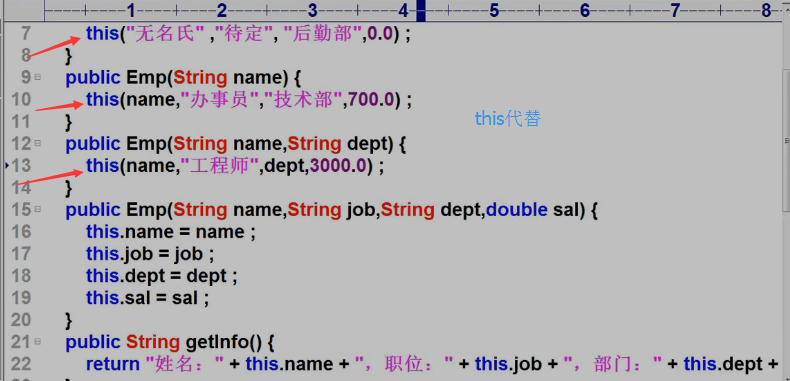790x381 pixels.
Task: Click 'this.dept = dept' on line 18
Action: [x=156, y=276]
